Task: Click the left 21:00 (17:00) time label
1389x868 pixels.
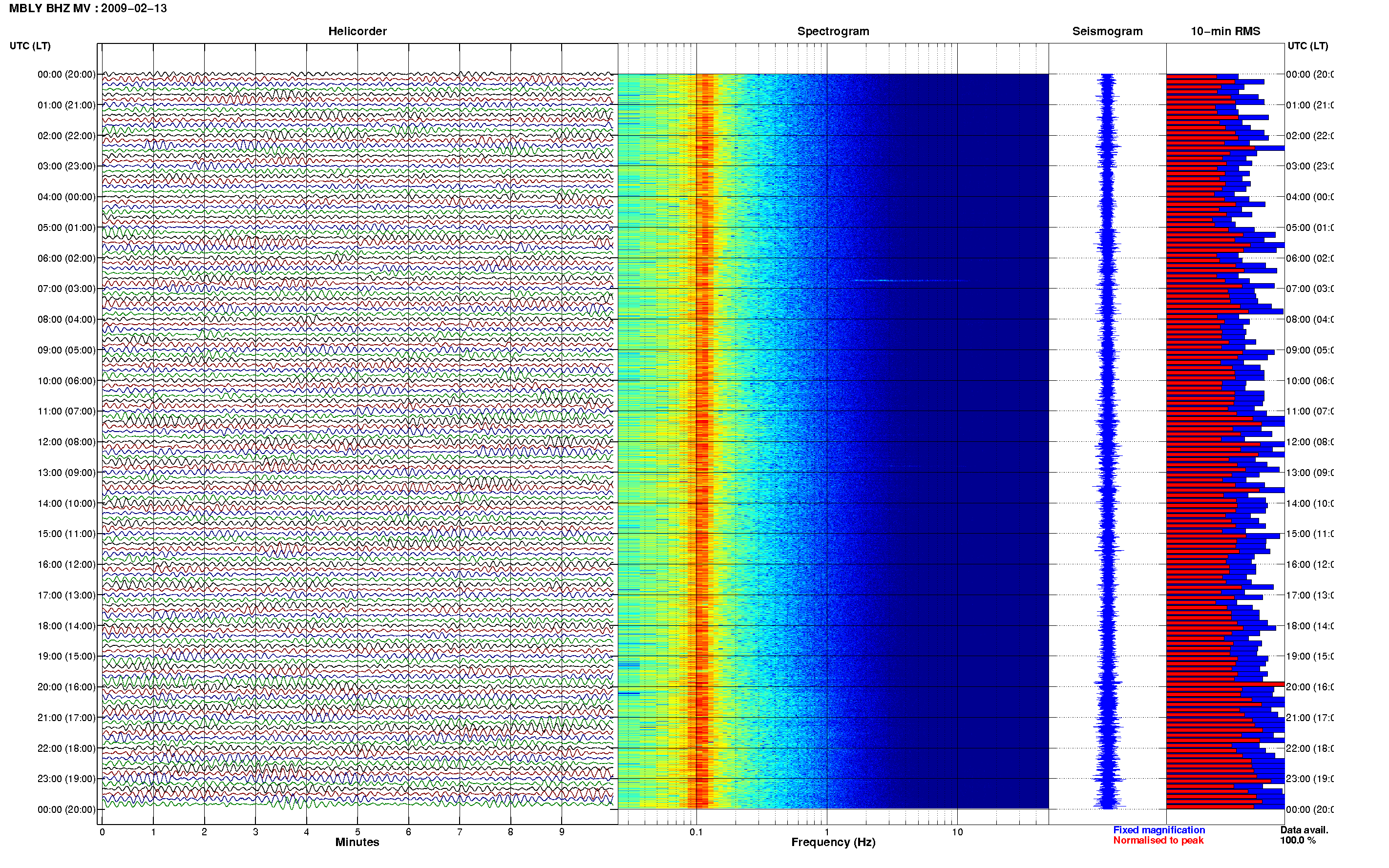Action: tap(66, 718)
